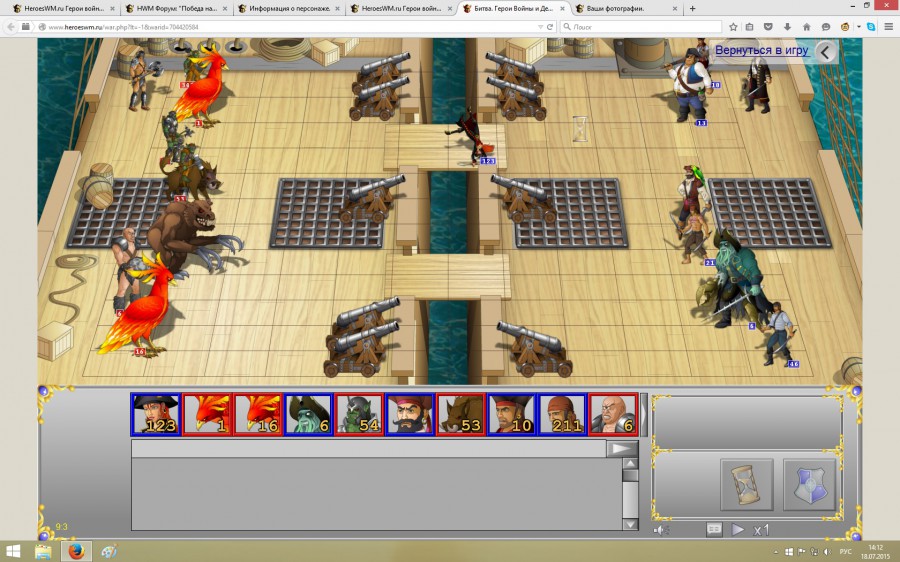Select the phoenix portrait numbered 16
The width and height of the screenshot is (900, 562).
point(258,414)
